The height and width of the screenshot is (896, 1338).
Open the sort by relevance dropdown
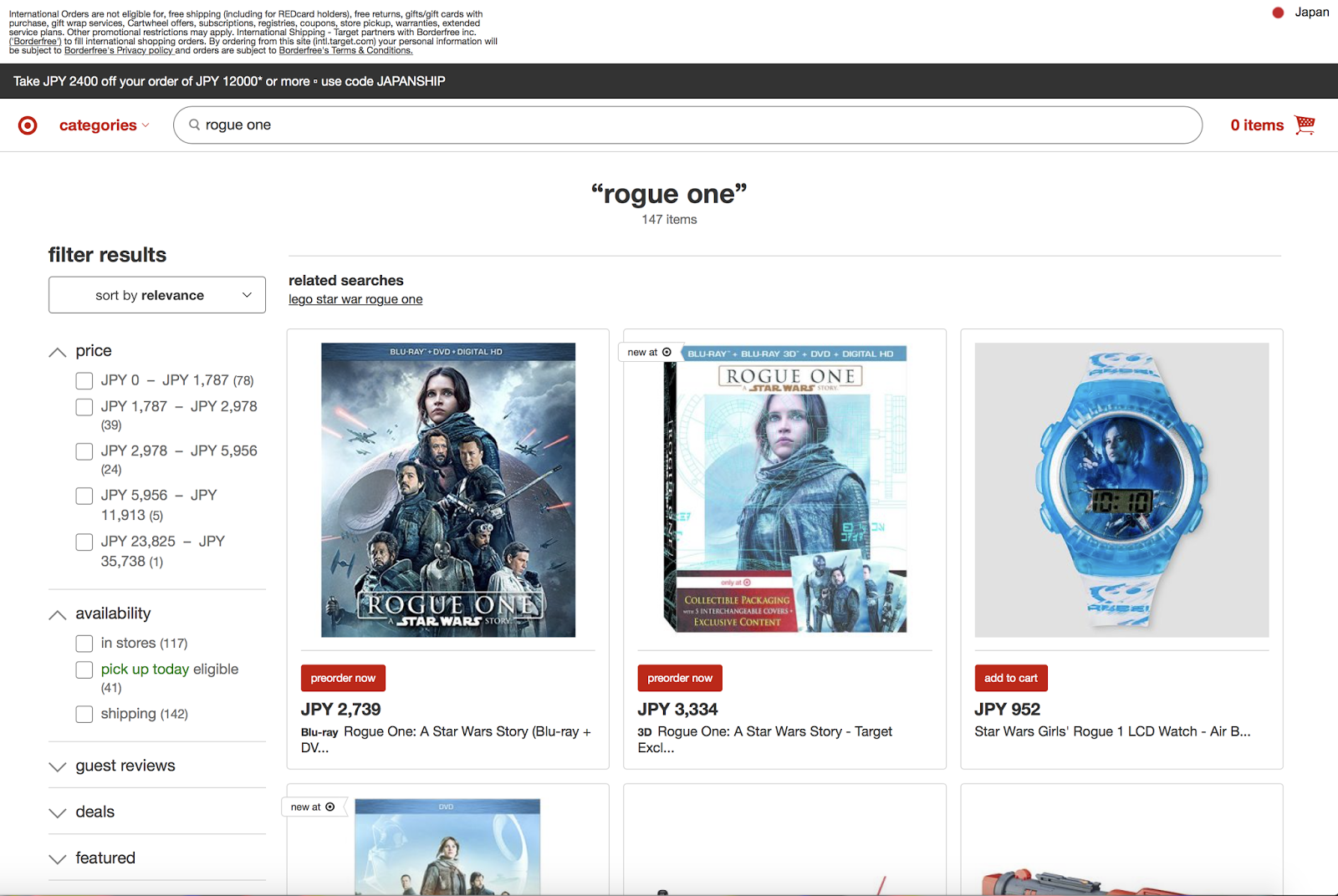pyautogui.click(x=157, y=295)
